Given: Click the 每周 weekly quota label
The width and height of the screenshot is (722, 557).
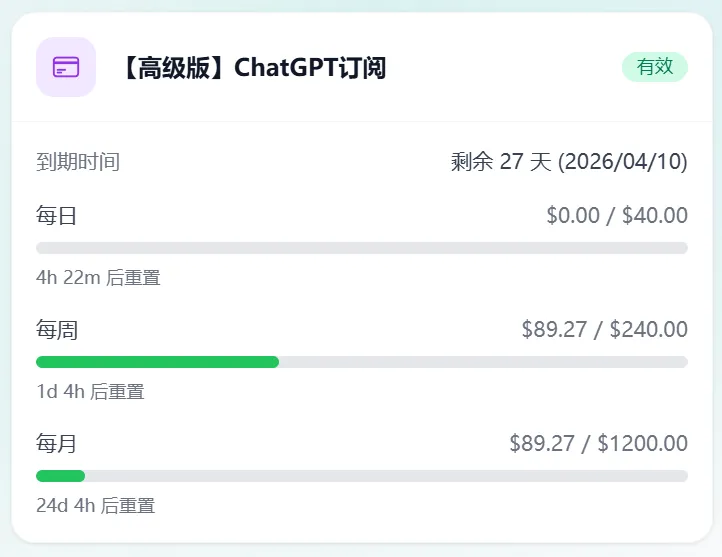Looking at the screenshot, I should click(x=57, y=329).
